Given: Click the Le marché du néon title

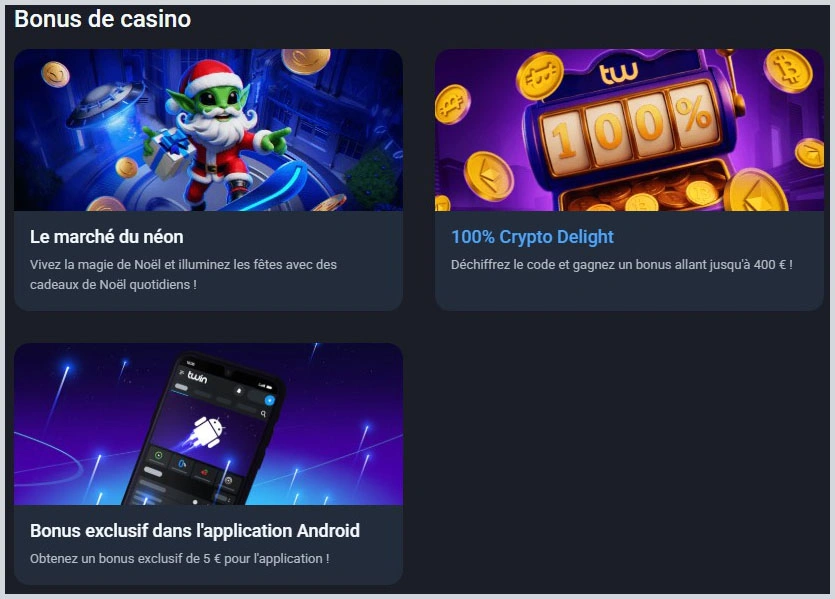Looking at the screenshot, I should (107, 237).
